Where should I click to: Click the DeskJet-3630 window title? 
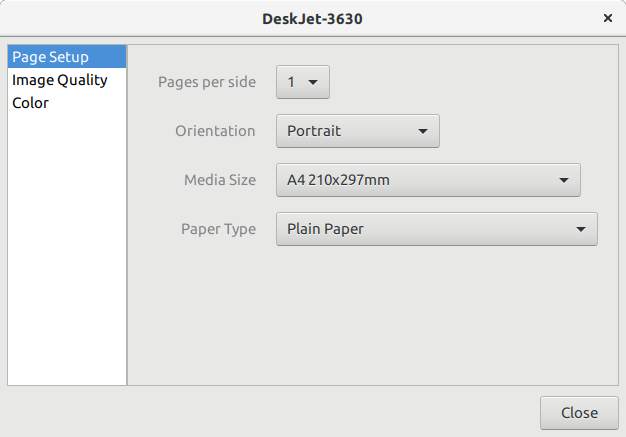[312, 19]
